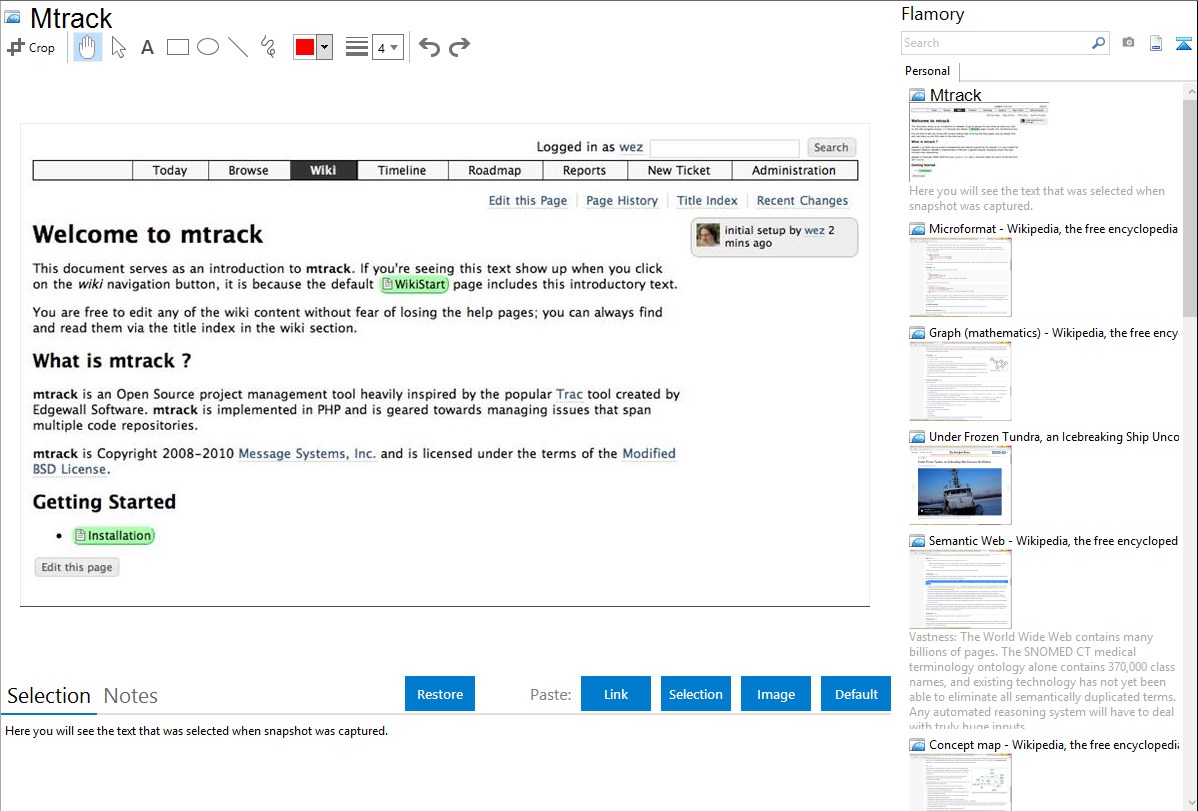Click Wiki in the Mtrack navigation bar
The height and width of the screenshot is (811, 1198).
(323, 170)
